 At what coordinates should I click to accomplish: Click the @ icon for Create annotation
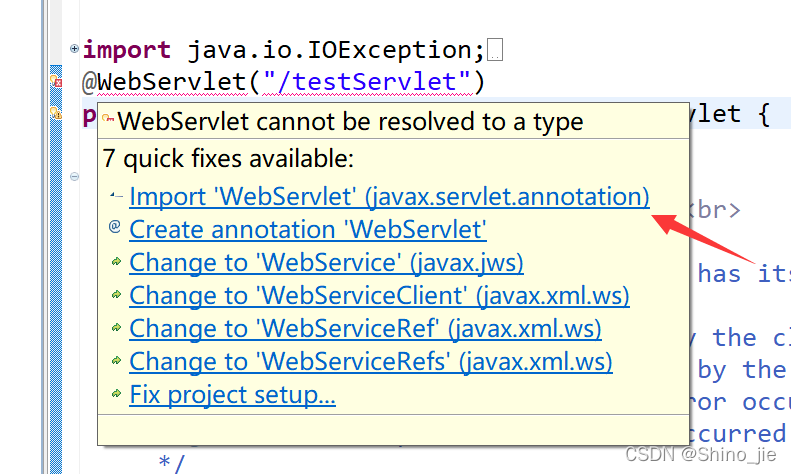coord(115,228)
